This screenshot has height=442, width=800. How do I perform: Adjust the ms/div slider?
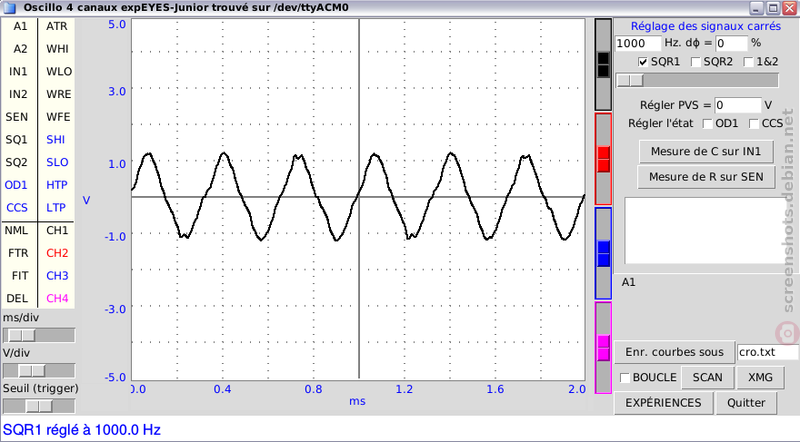click(39, 335)
